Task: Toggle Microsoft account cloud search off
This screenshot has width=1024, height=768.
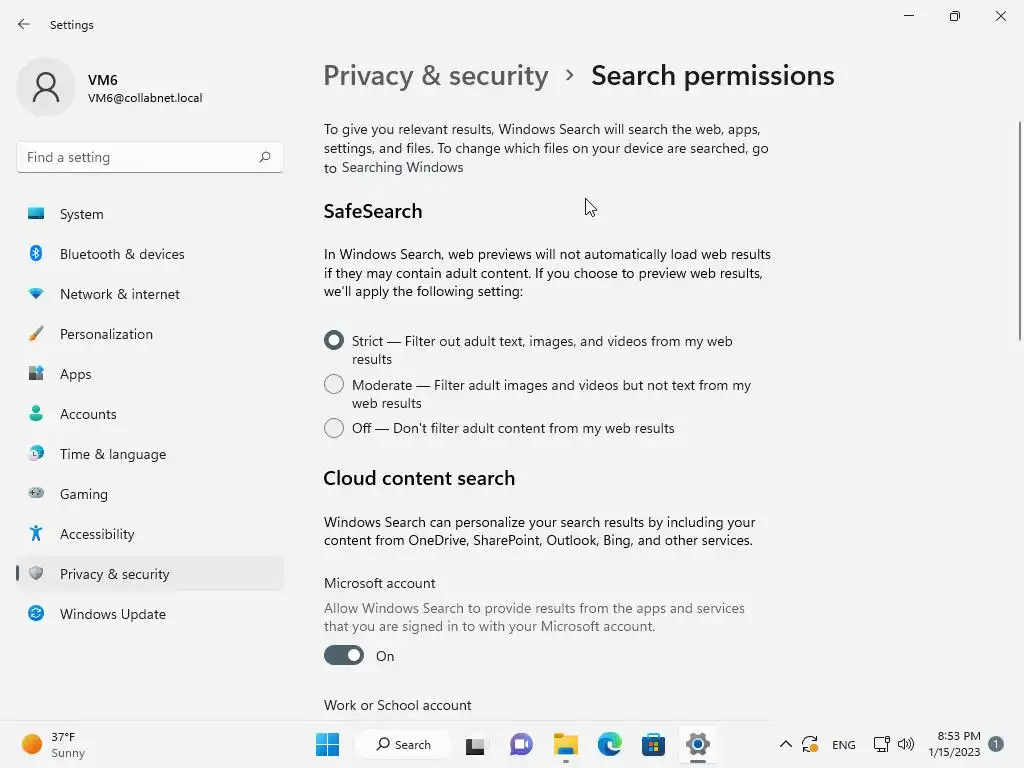Action: point(344,656)
